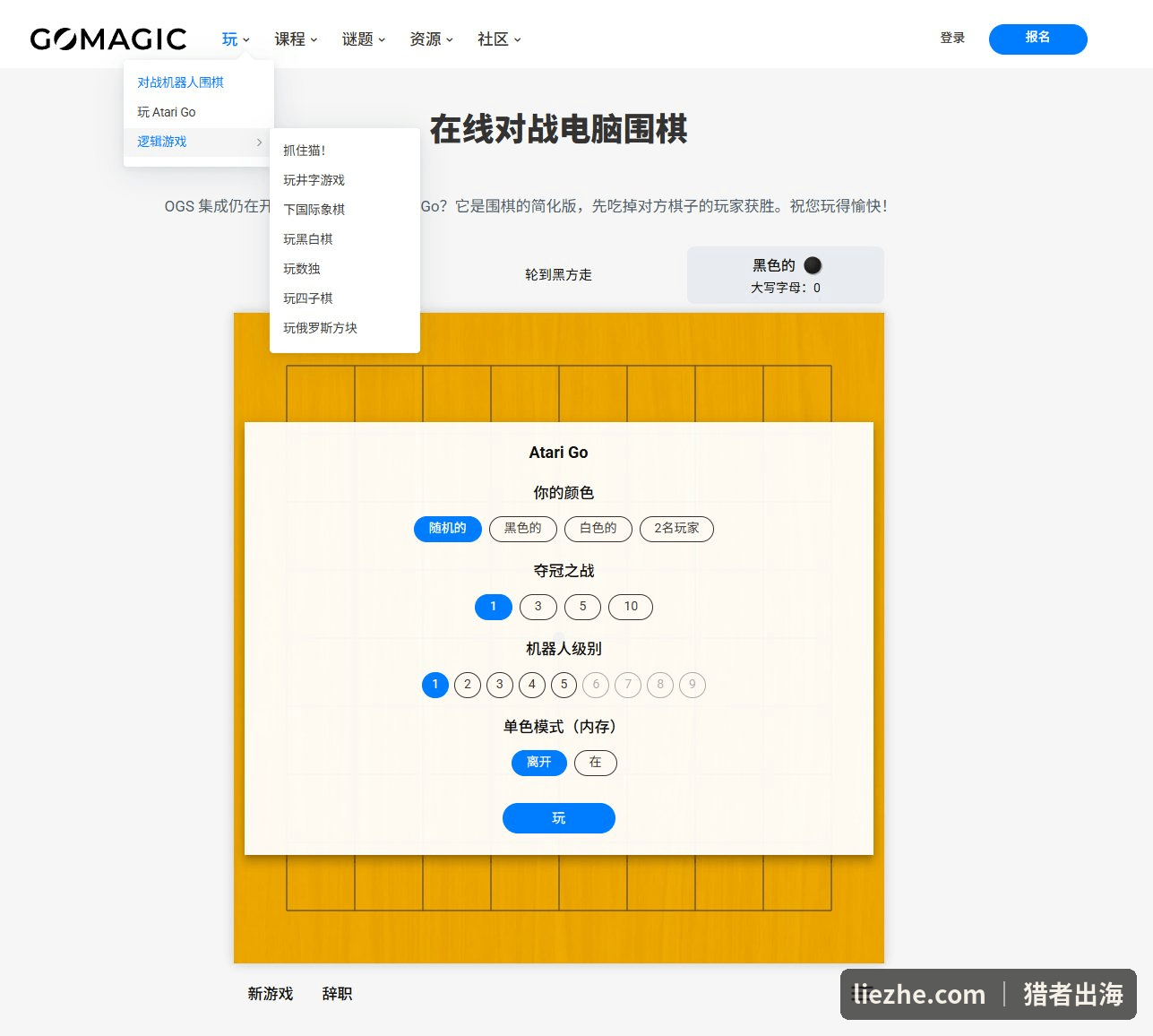1153x1036 pixels.
Task: Choose robot level 2
Action: click(468, 685)
